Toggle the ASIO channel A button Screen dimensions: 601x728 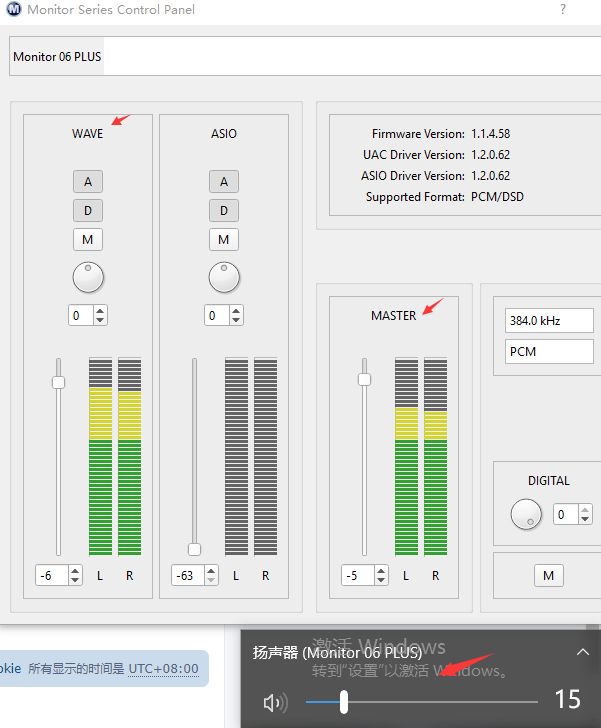(224, 182)
